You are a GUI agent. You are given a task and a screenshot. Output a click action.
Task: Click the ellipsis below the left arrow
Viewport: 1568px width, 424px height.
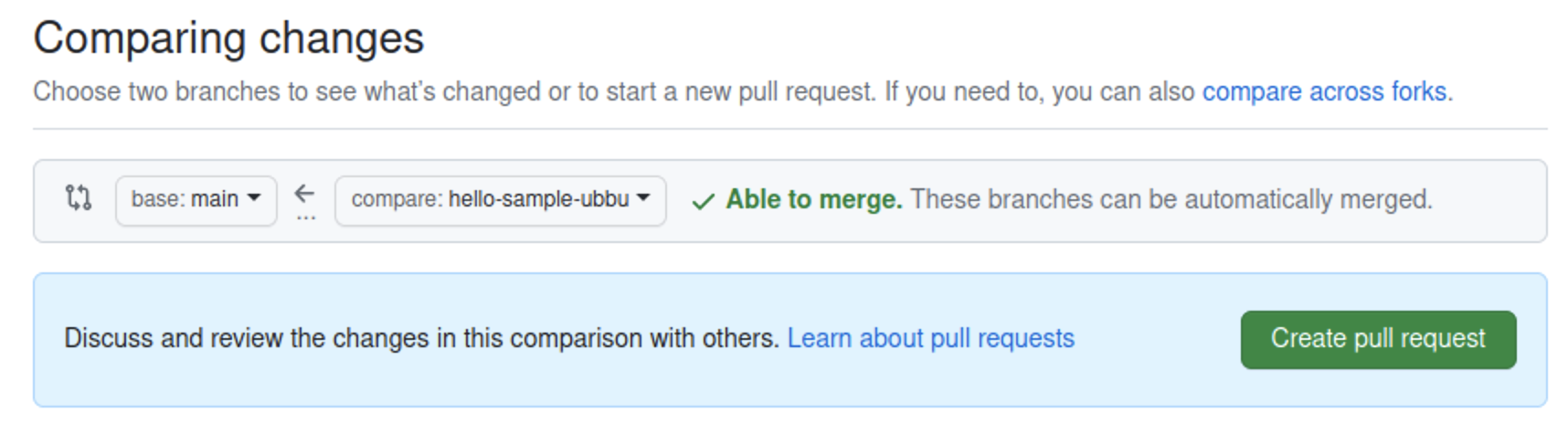[x=306, y=217]
